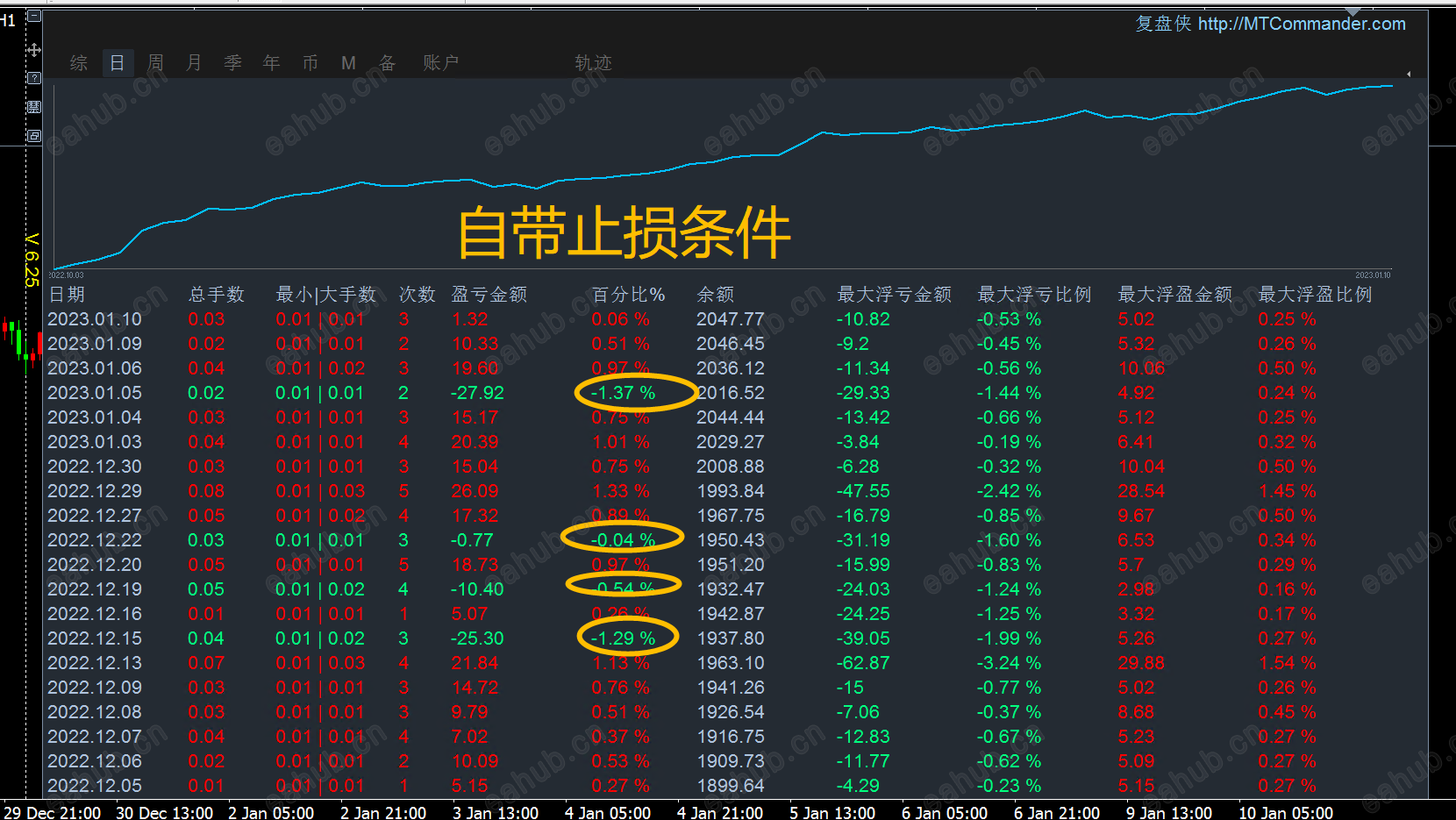Click the -3.24 % max floating loss ratio
Screen dimensions: 1456x820
pyautogui.click(x=1010, y=663)
